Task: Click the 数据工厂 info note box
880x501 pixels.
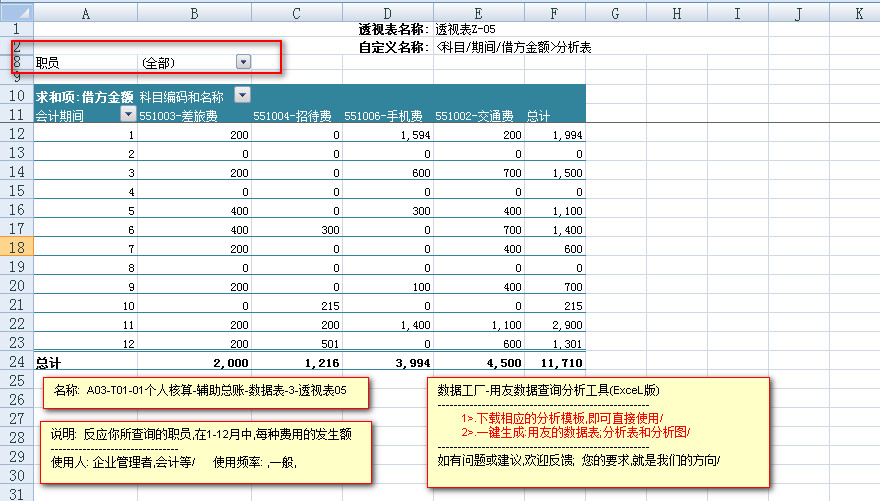Action: (598, 432)
